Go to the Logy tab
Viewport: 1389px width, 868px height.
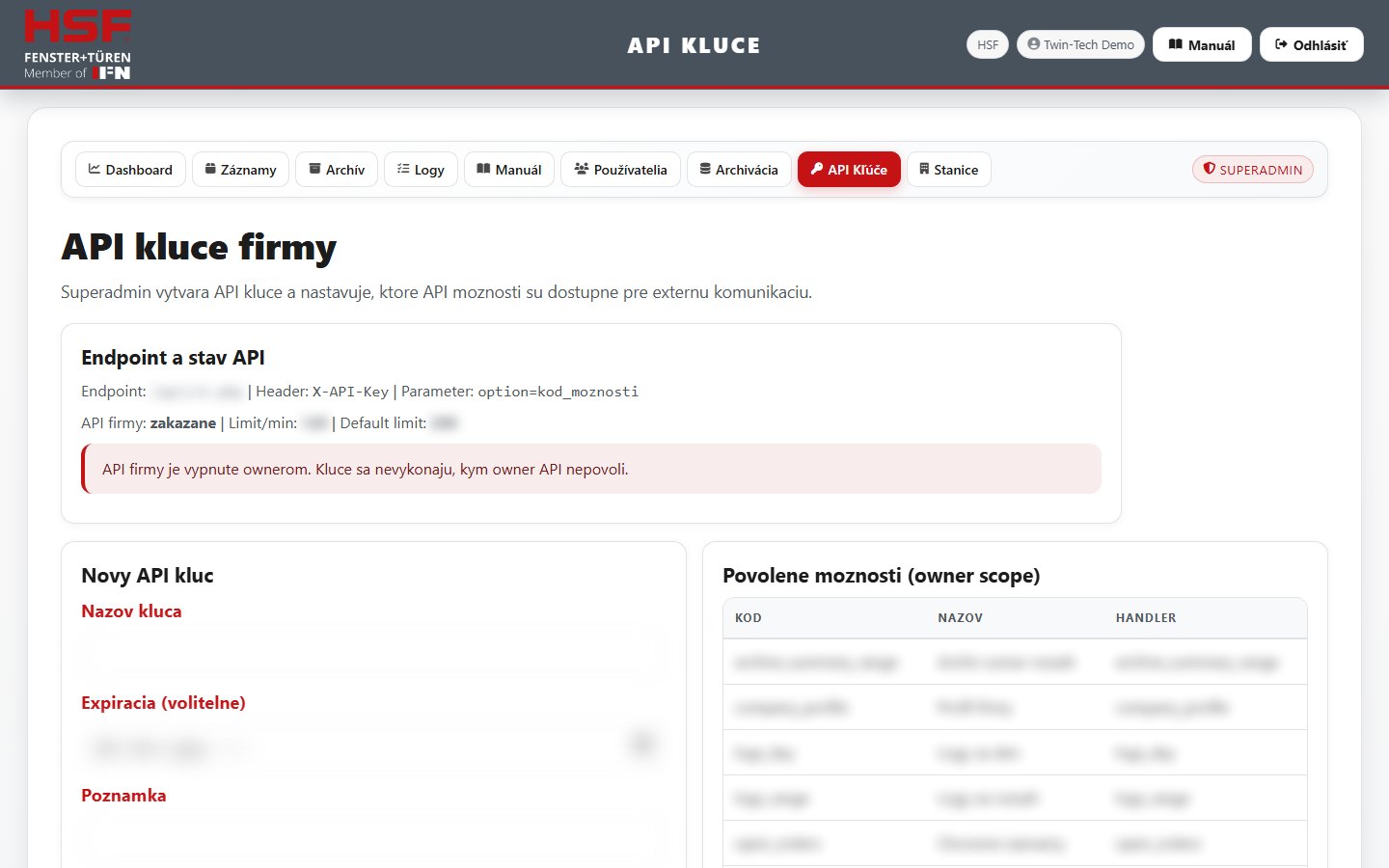click(x=421, y=169)
